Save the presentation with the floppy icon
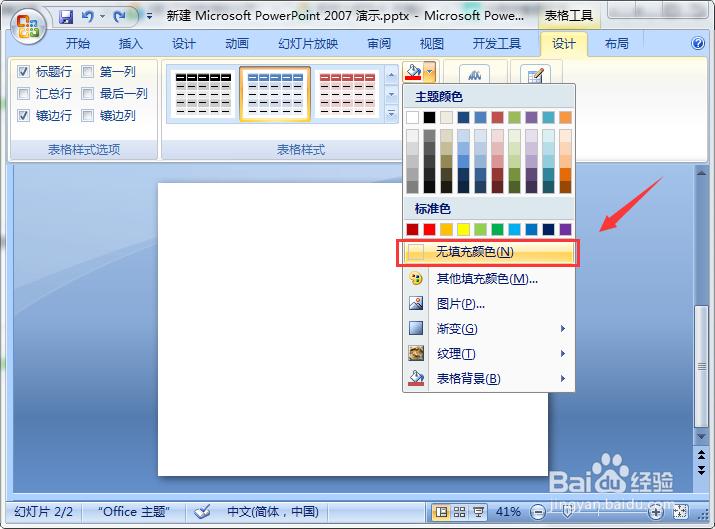The width and height of the screenshot is (715, 529). click(66, 17)
